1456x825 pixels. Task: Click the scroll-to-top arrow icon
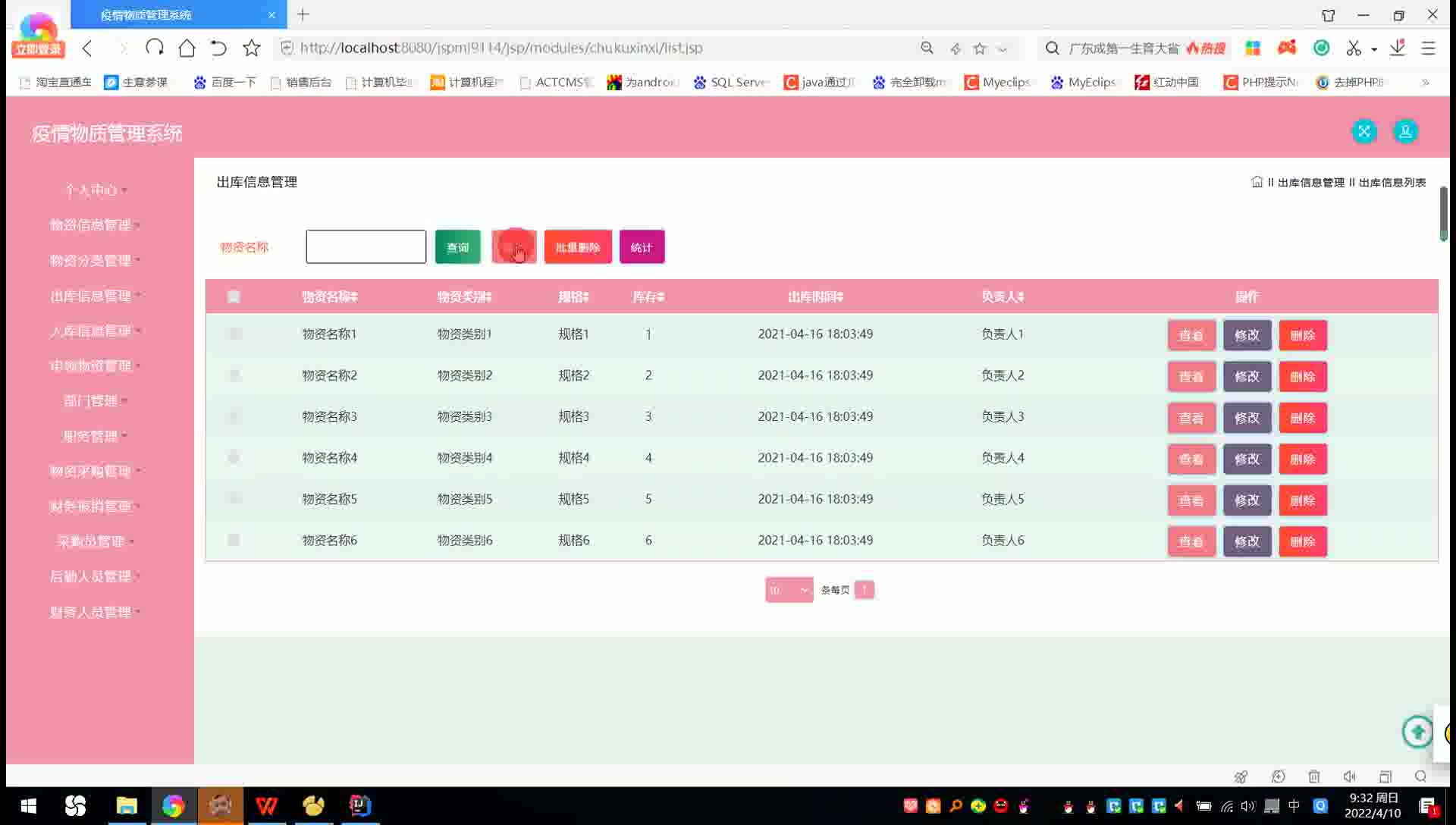(x=1417, y=732)
